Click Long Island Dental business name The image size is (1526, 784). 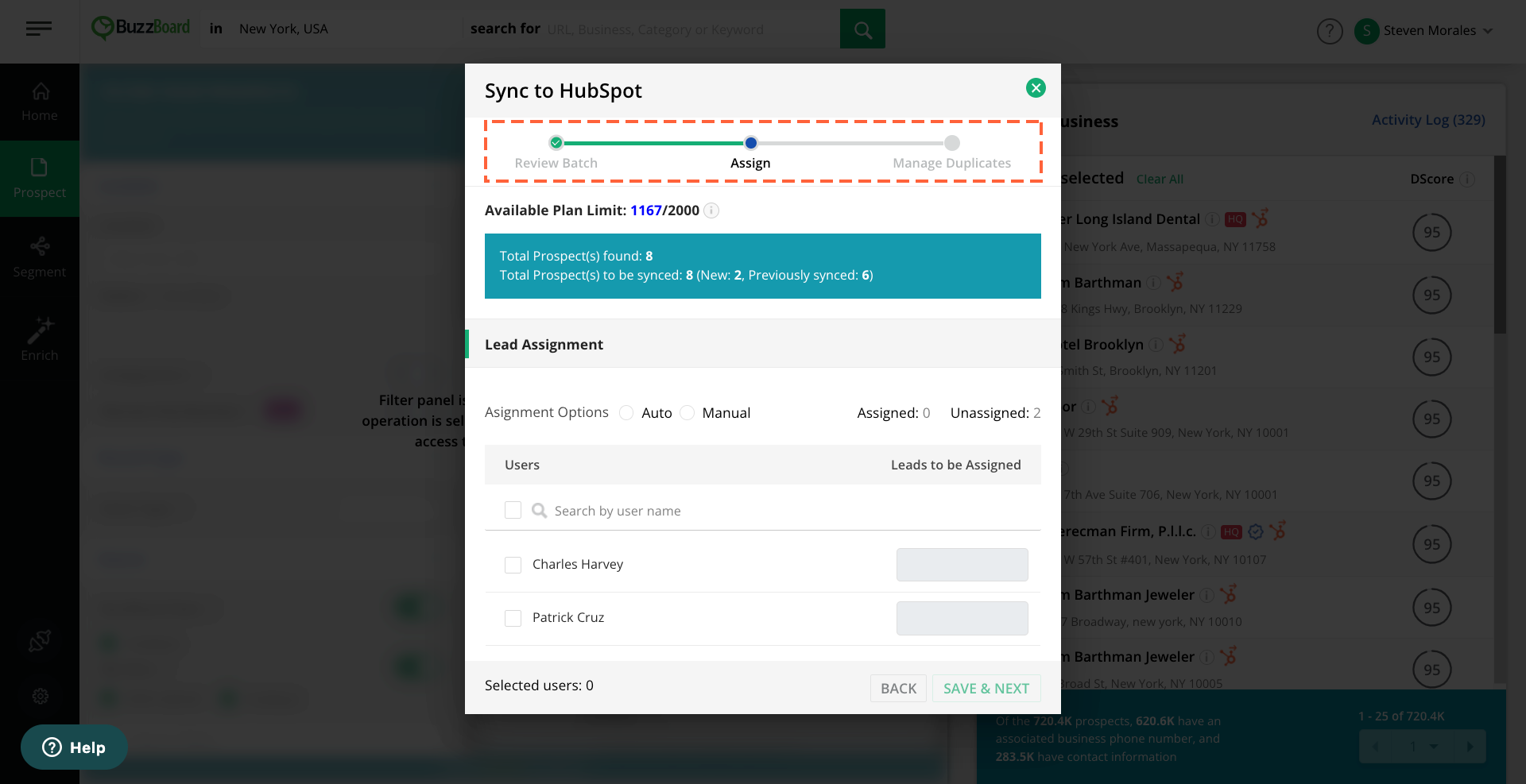point(1130,219)
